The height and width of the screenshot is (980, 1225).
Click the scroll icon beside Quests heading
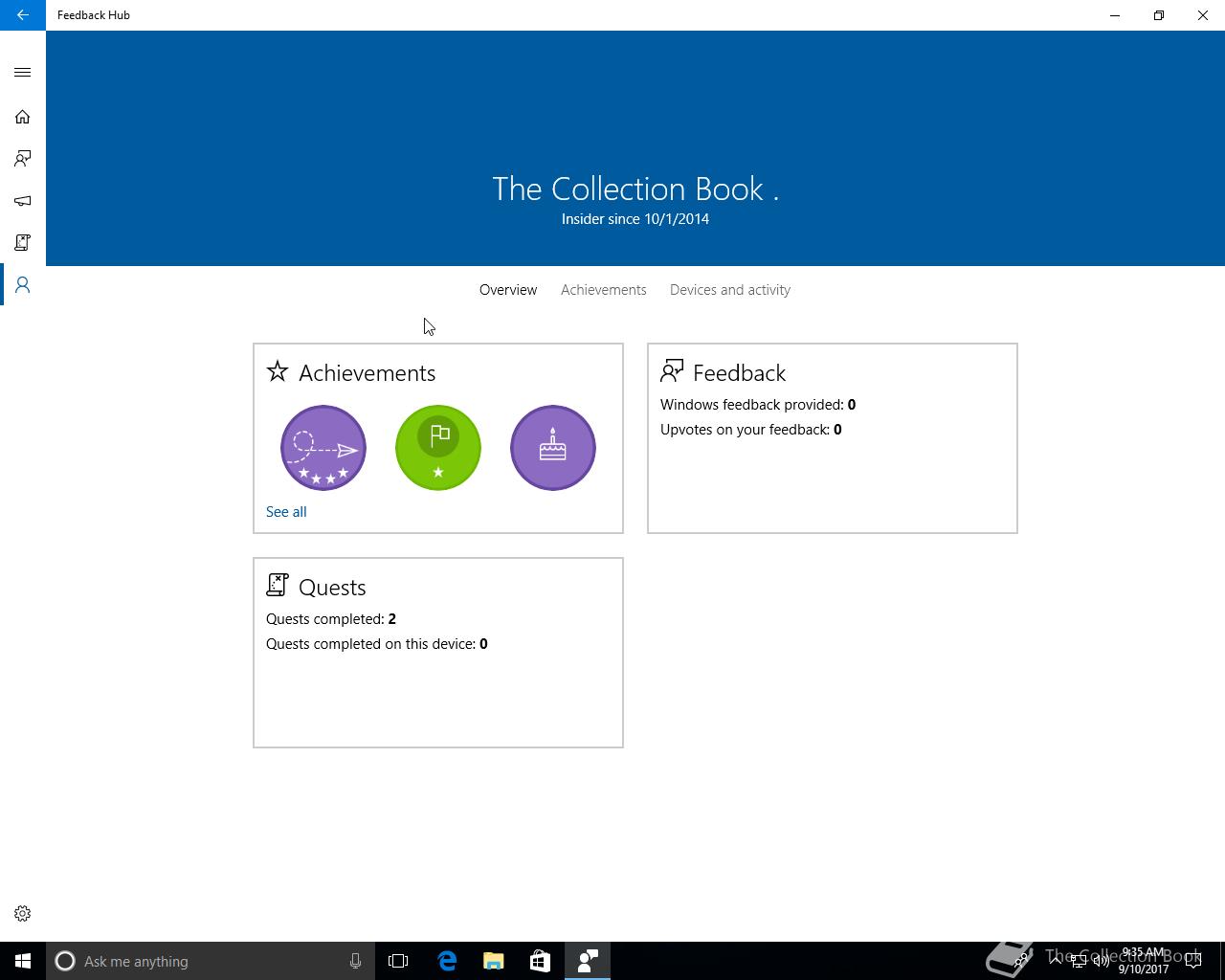click(278, 585)
